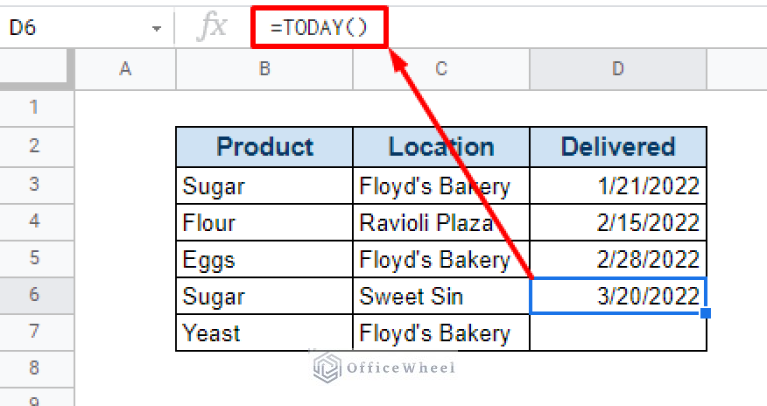Click the fx function icon
The width and height of the screenshot is (767, 406).
[x=211, y=27]
